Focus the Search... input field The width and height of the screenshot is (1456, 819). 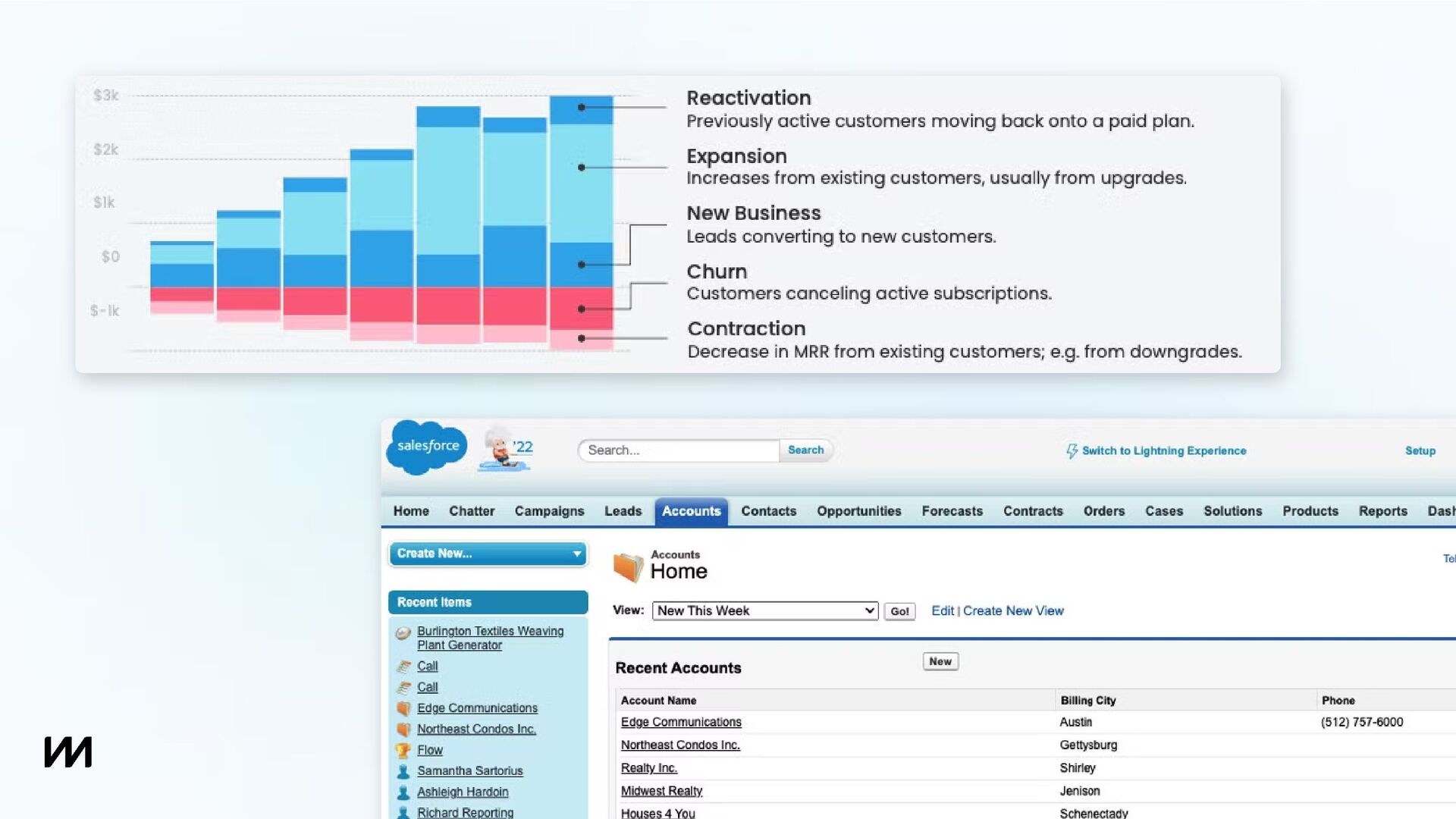tap(679, 450)
